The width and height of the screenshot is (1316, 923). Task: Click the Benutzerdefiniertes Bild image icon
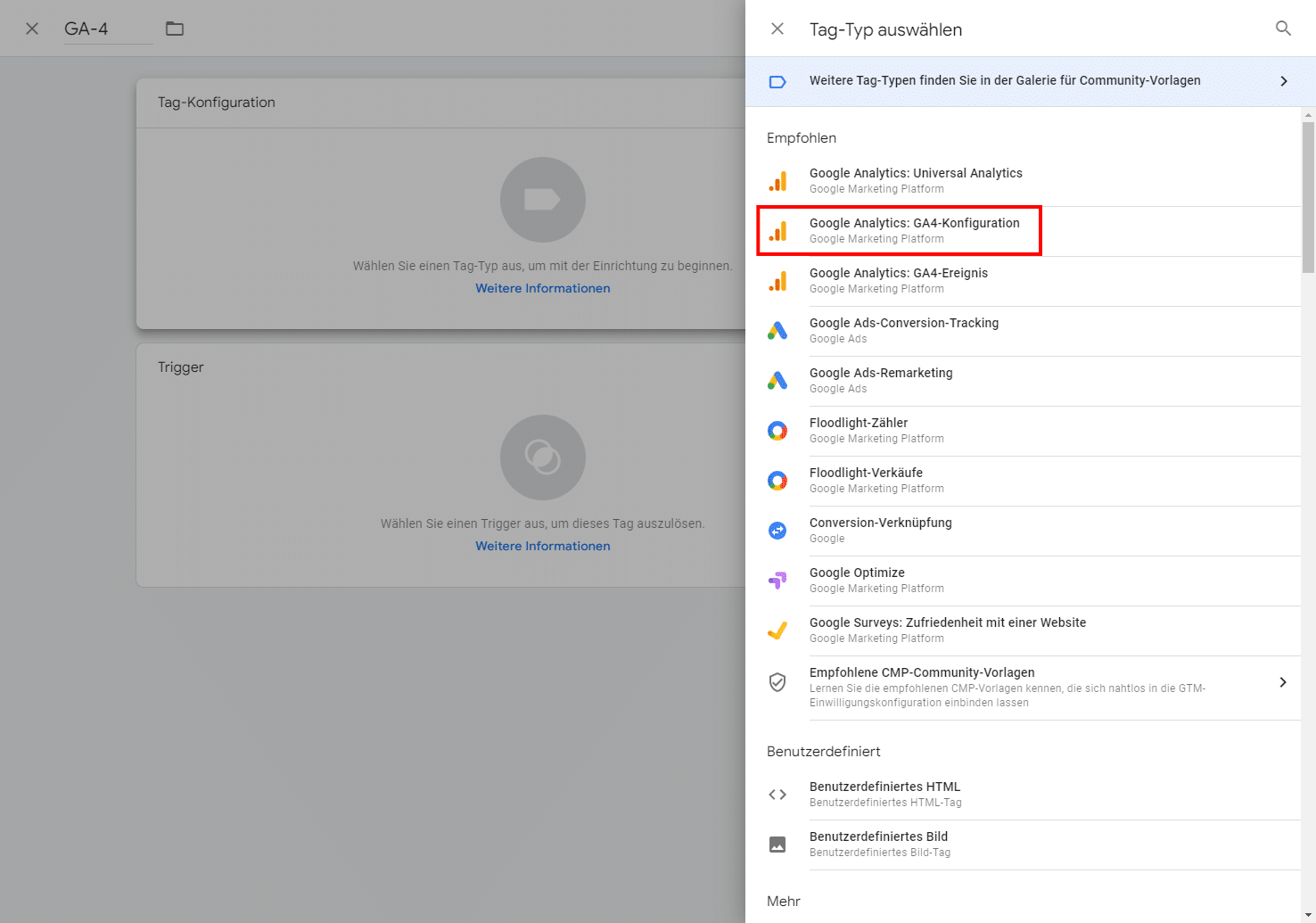point(777,845)
